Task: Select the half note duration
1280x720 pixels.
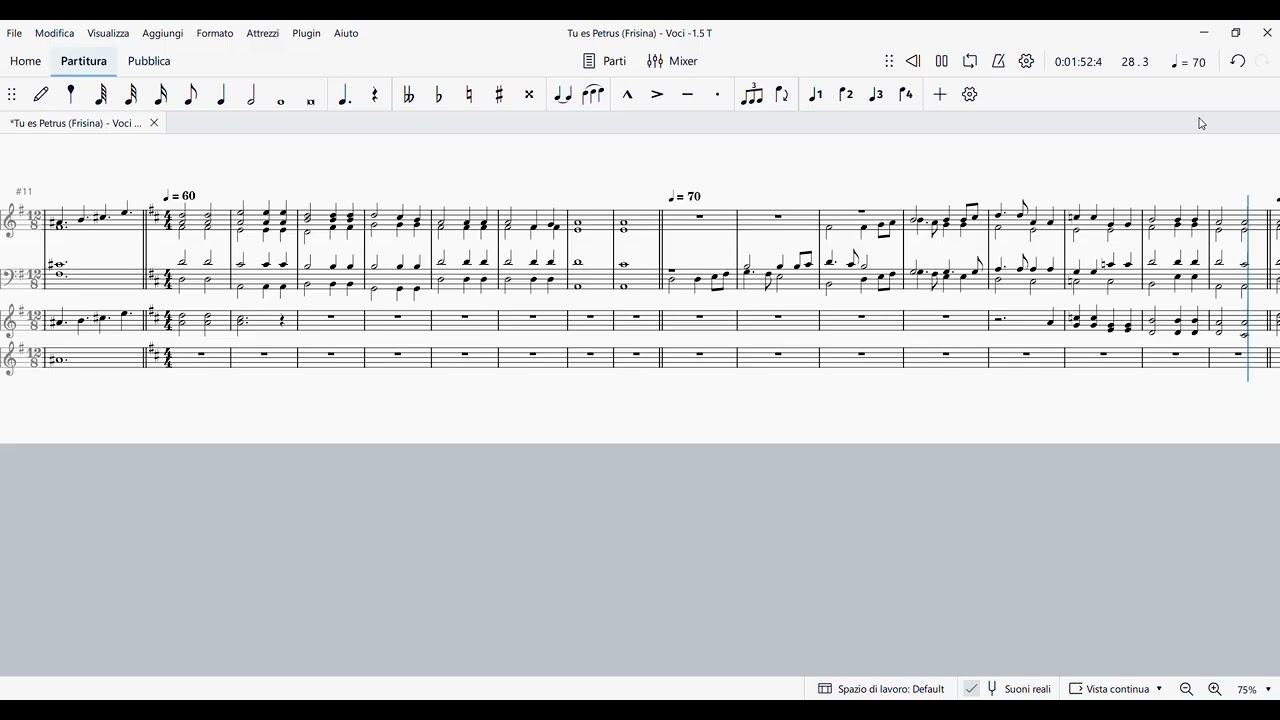Action: pos(251,94)
